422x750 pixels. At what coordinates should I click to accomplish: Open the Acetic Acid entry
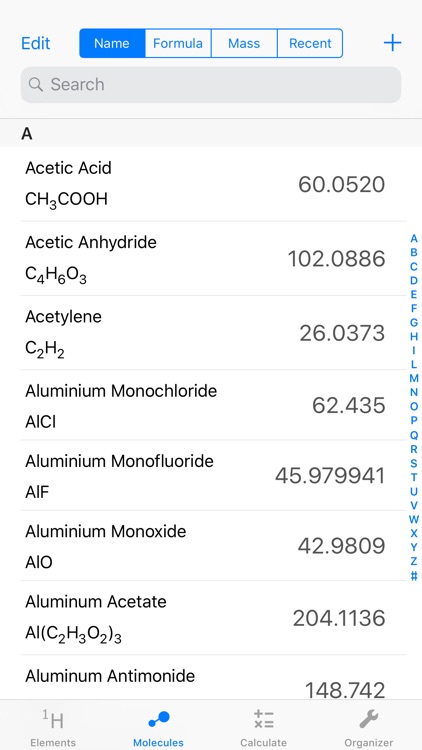(211, 184)
